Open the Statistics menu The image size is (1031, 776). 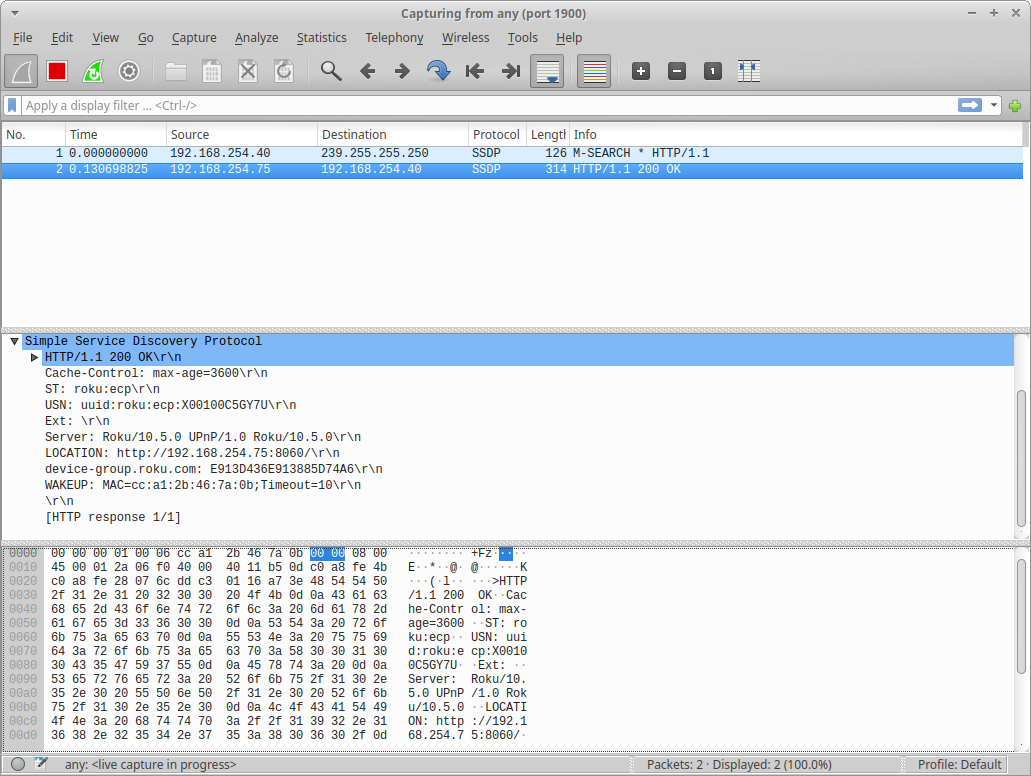pyautogui.click(x=321, y=38)
